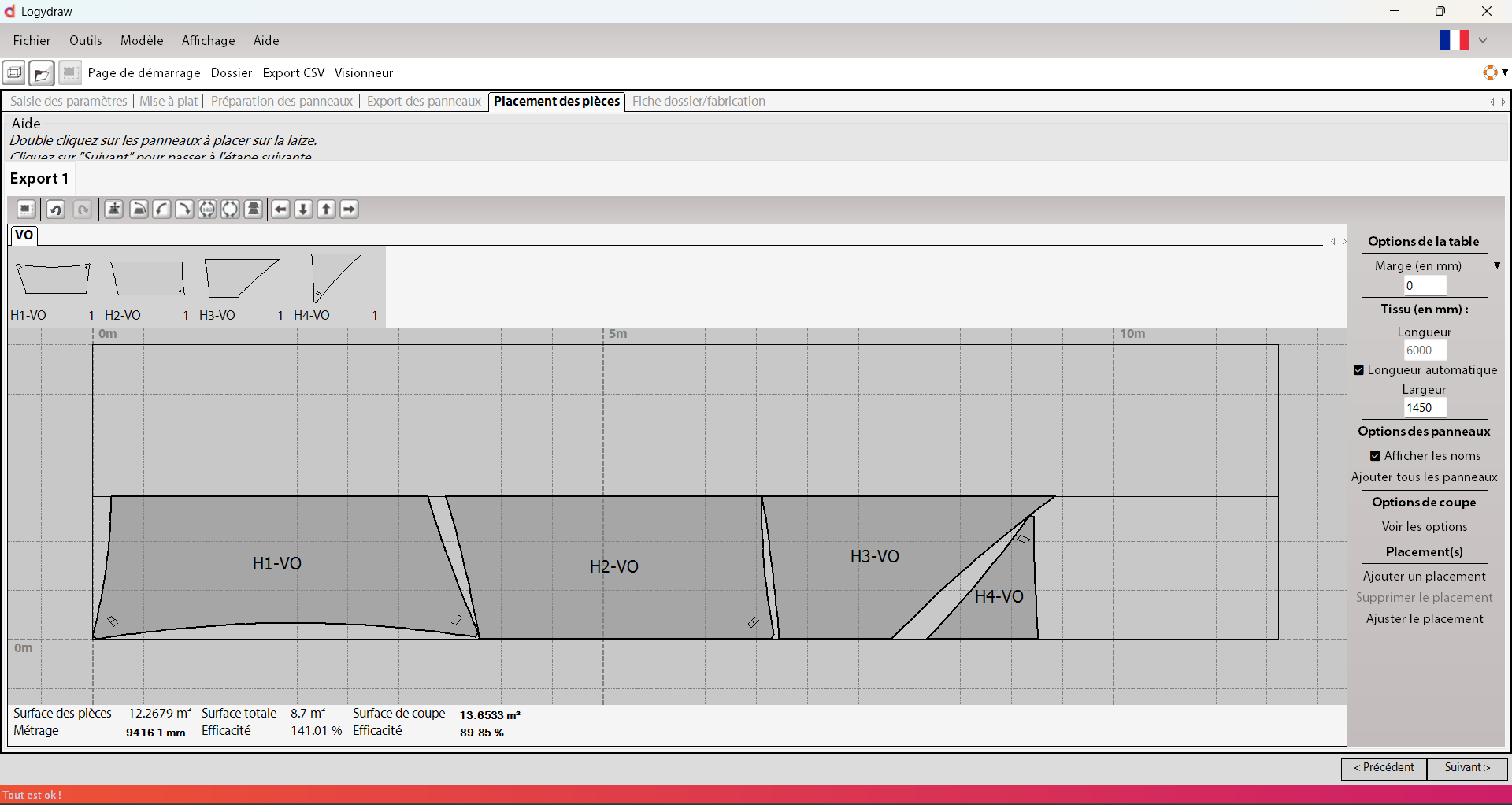The width and height of the screenshot is (1512, 805).
Task: Click the mirror panel icon
Action: (254, 209)
